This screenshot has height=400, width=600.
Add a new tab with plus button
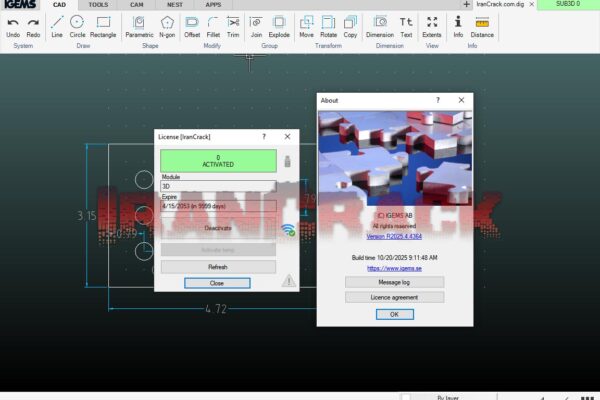(x=468, y=5)
